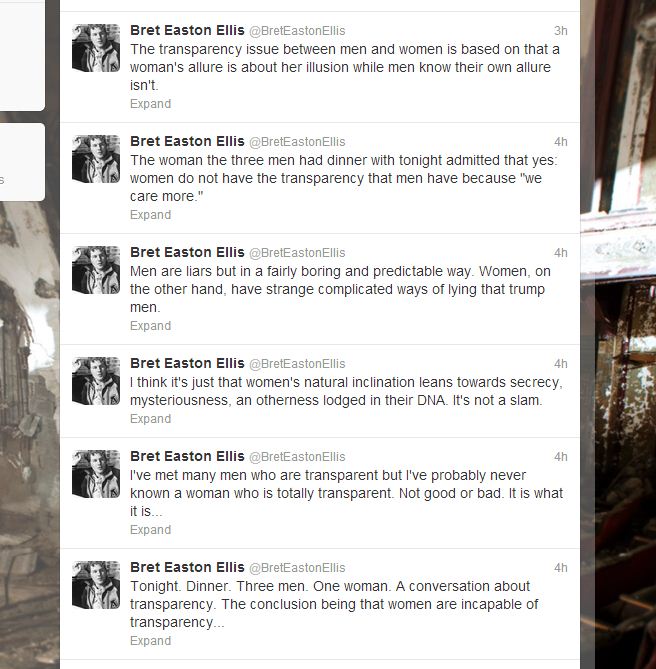Expand the tweet mentioning DNA
Image resolution: width=656 pixels, height=669 pixels.
151,419
